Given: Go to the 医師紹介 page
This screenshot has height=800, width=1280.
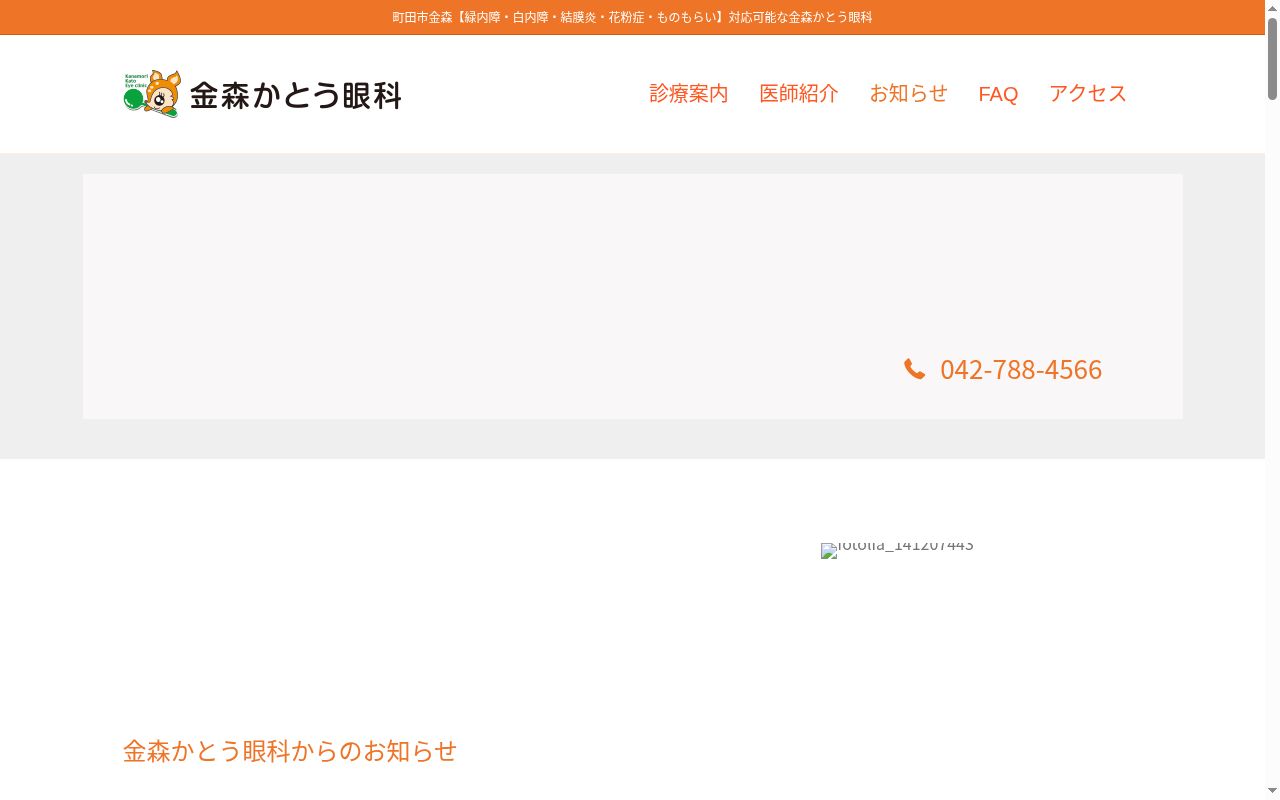Looking at the screenshot, I should point(799,94).
